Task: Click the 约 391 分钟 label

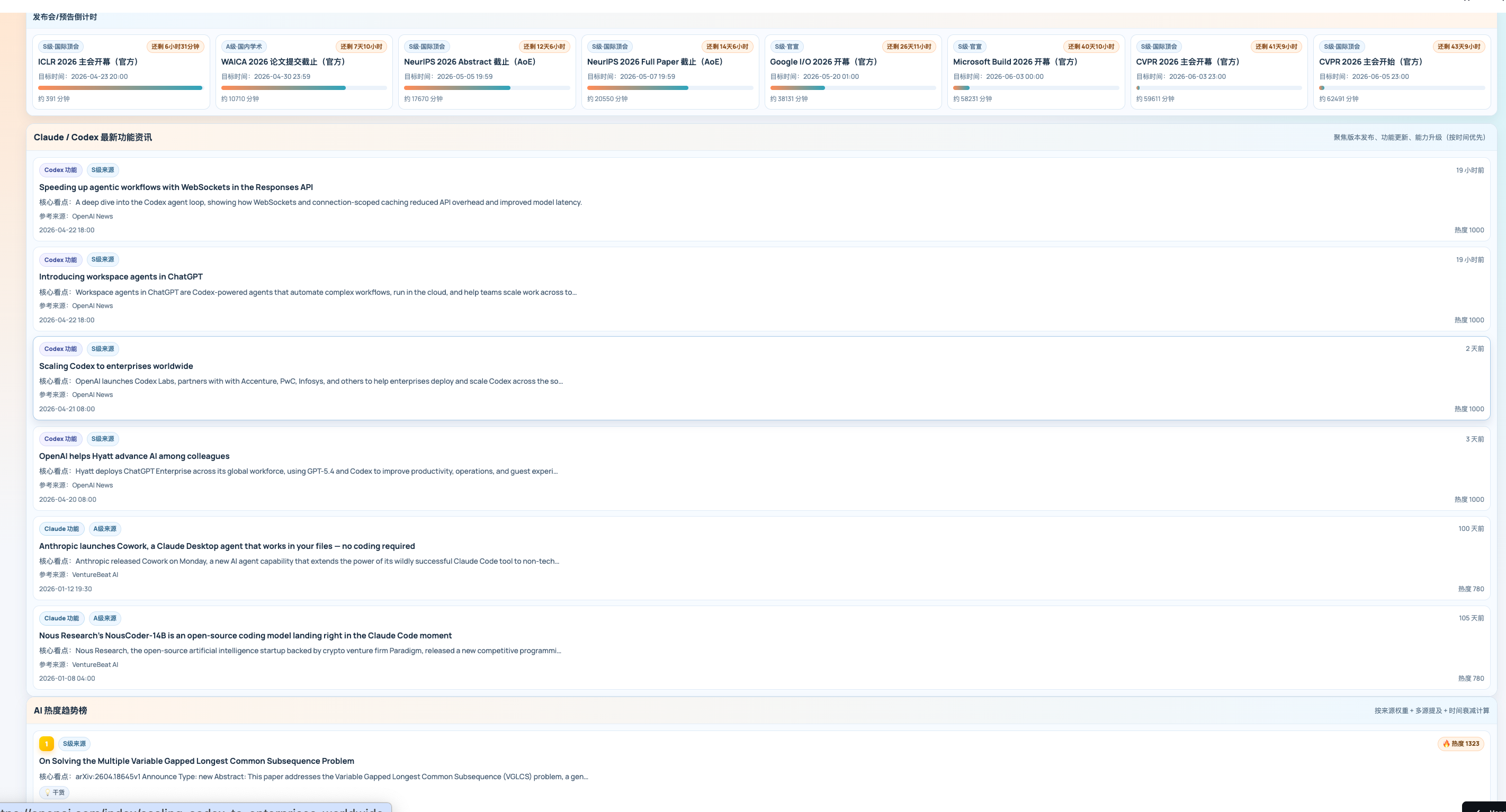Action: [x=54, y=99]
